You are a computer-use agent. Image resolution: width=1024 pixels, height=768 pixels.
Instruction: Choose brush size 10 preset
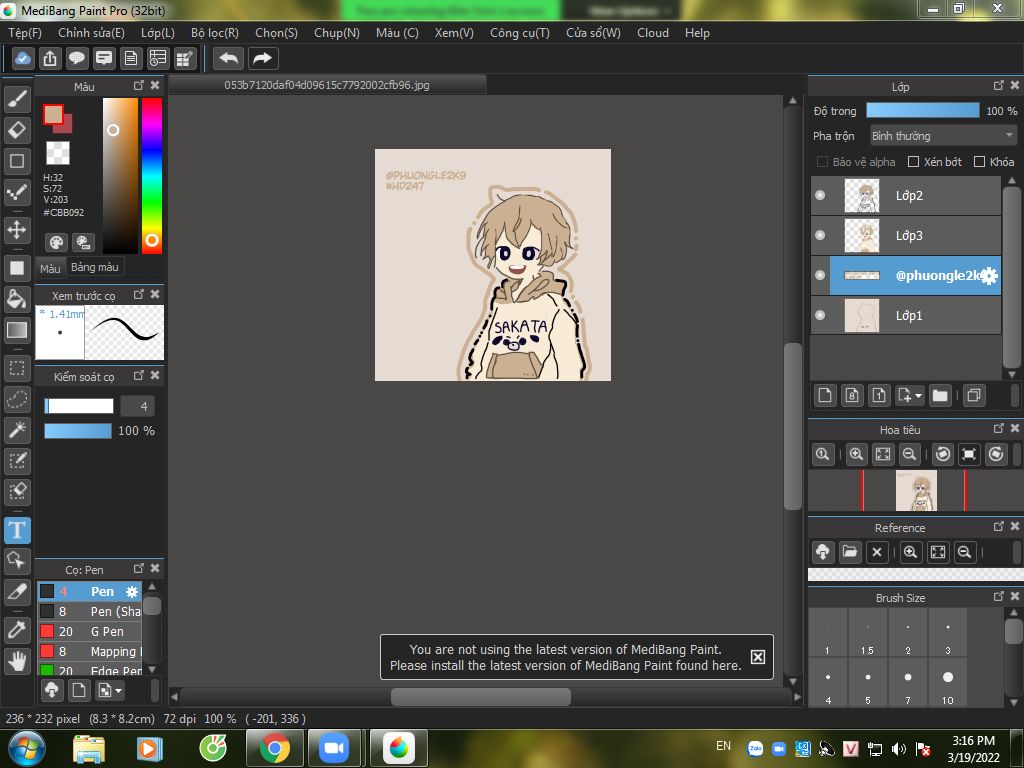coord(948,682)
